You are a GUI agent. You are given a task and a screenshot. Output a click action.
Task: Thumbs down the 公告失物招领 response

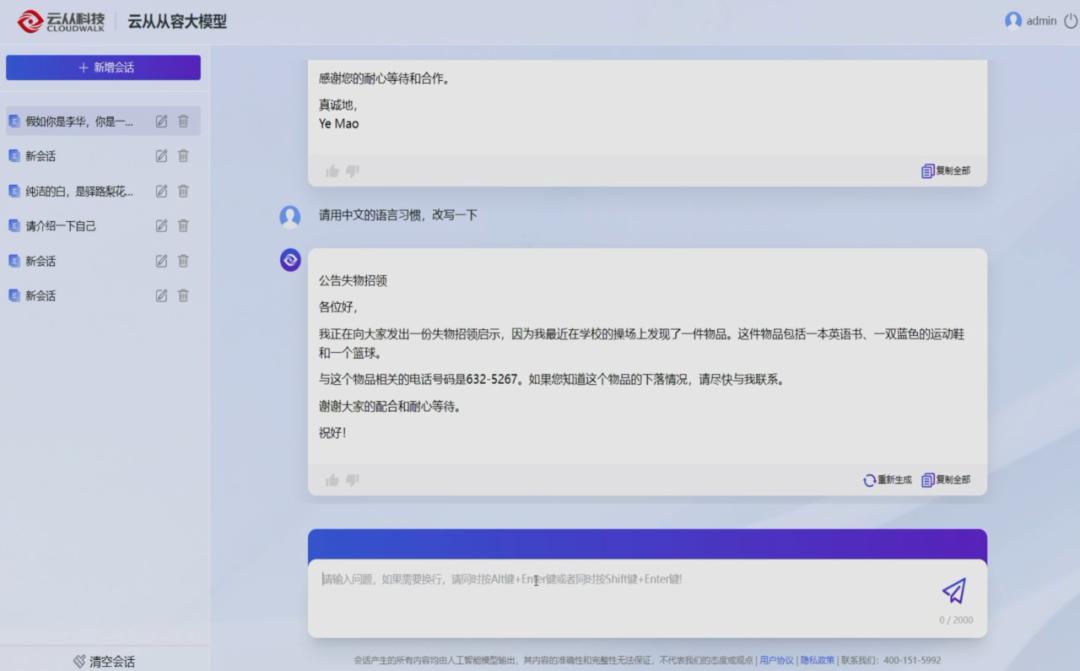coord(352,480)
